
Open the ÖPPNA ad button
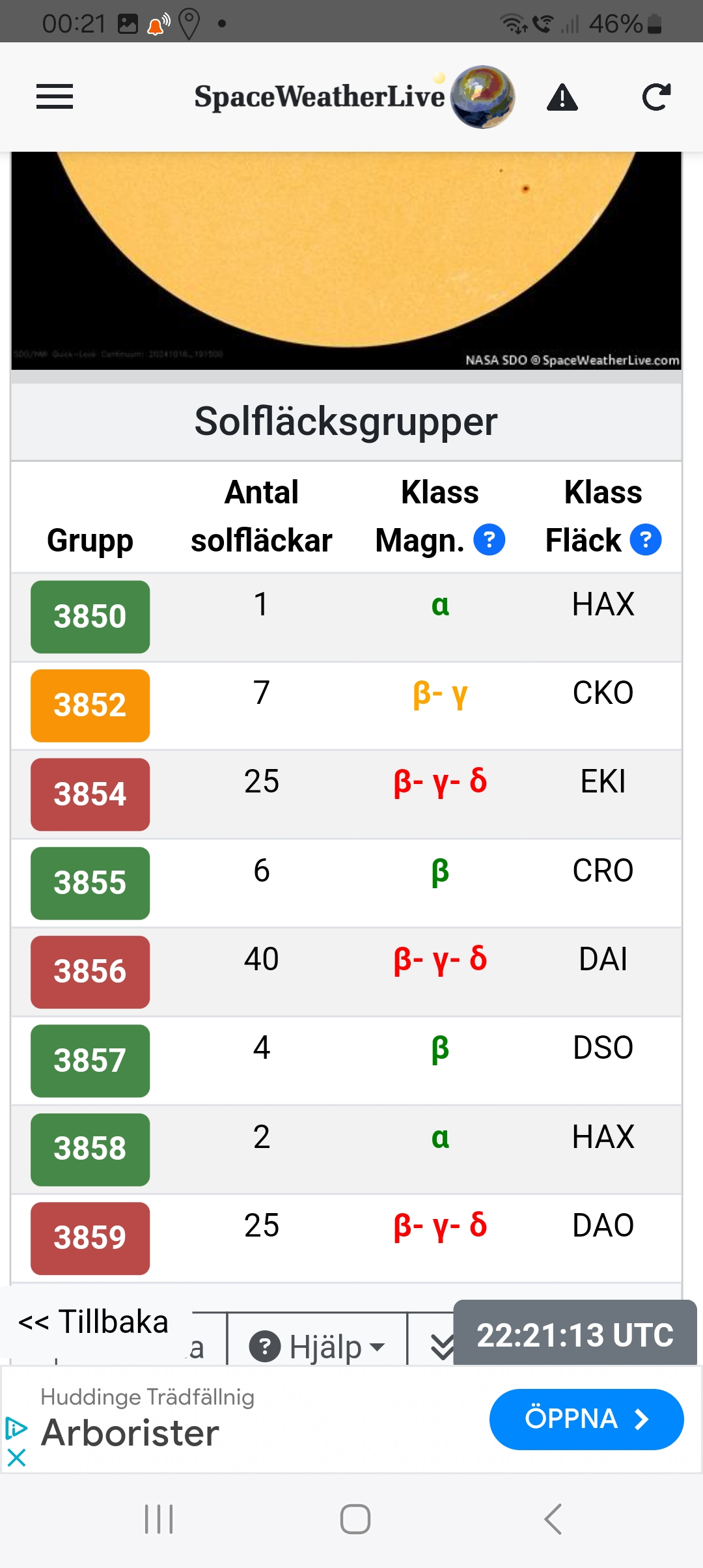[586, 1419]
